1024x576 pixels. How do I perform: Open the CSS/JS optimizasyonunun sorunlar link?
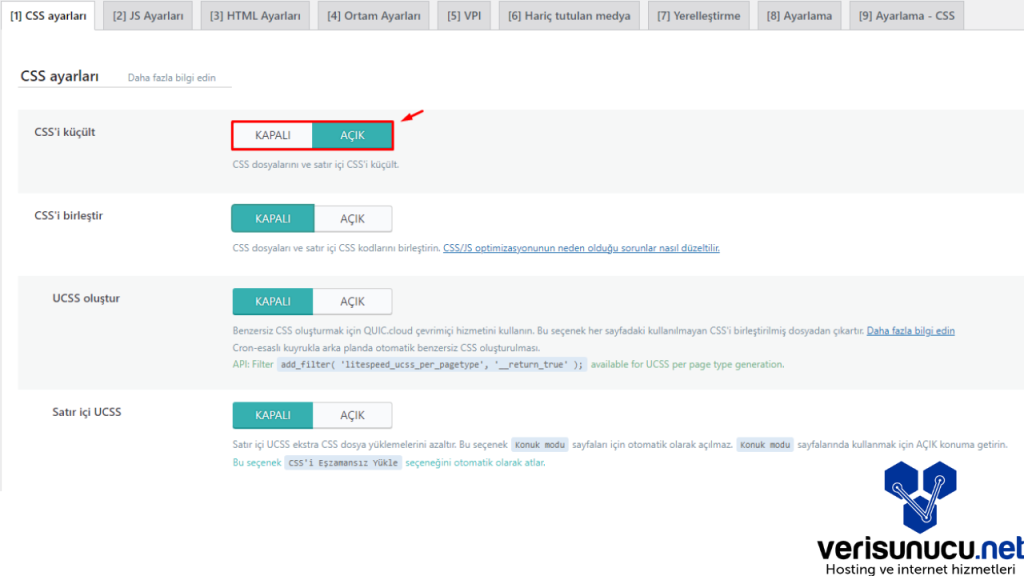click(x=581, y=248)
